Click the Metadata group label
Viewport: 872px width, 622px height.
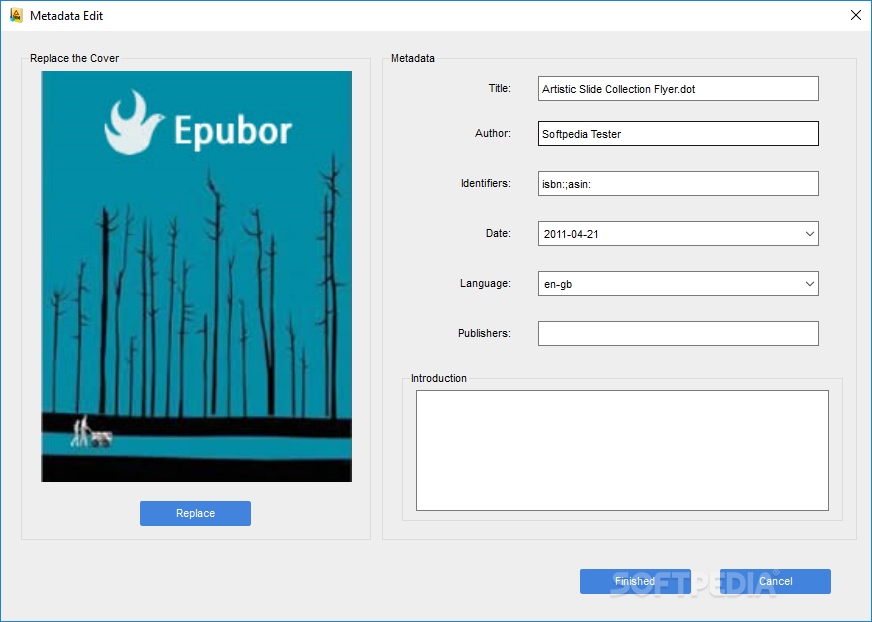point(413,58)
